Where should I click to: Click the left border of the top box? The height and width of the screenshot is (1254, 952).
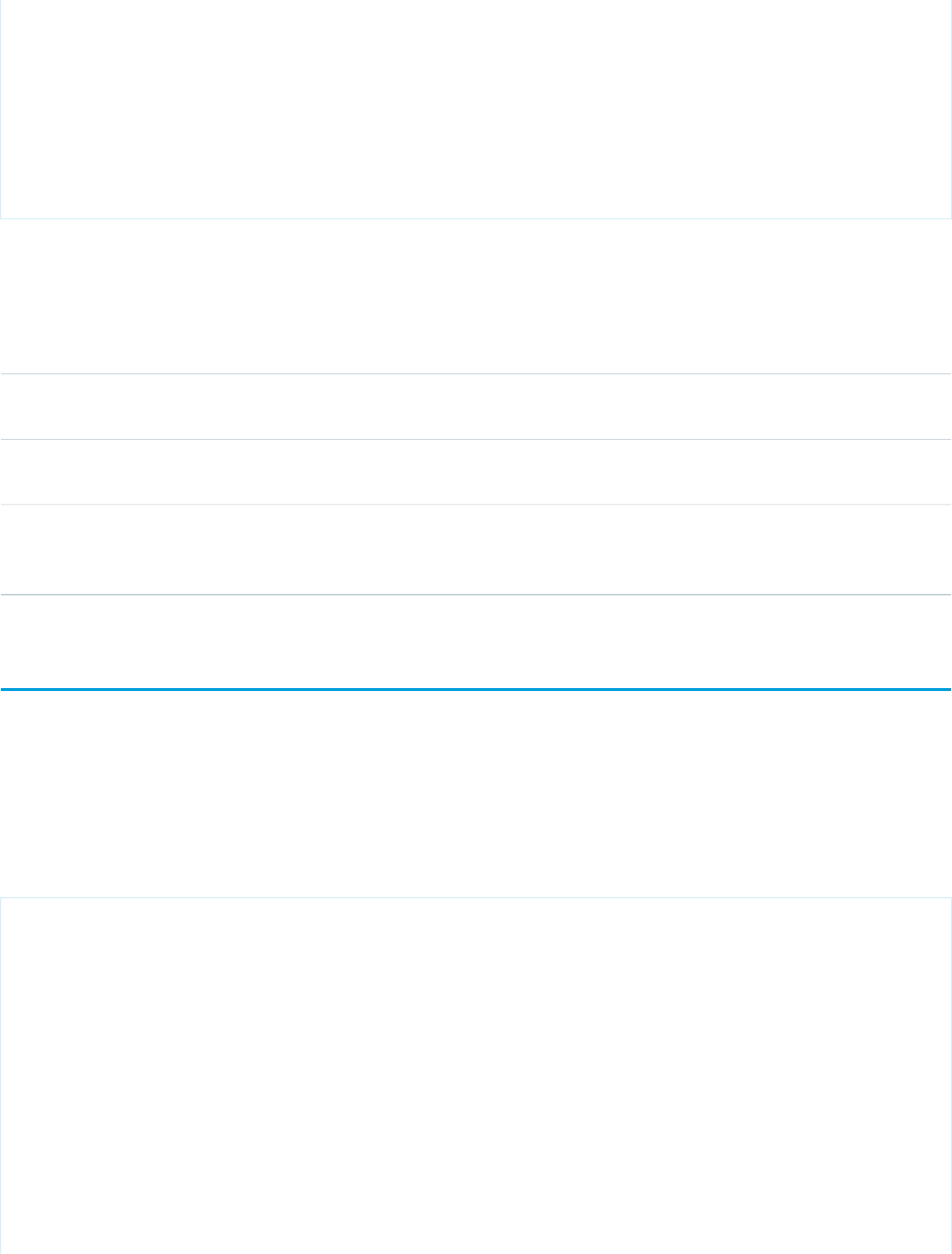point(1,108)
